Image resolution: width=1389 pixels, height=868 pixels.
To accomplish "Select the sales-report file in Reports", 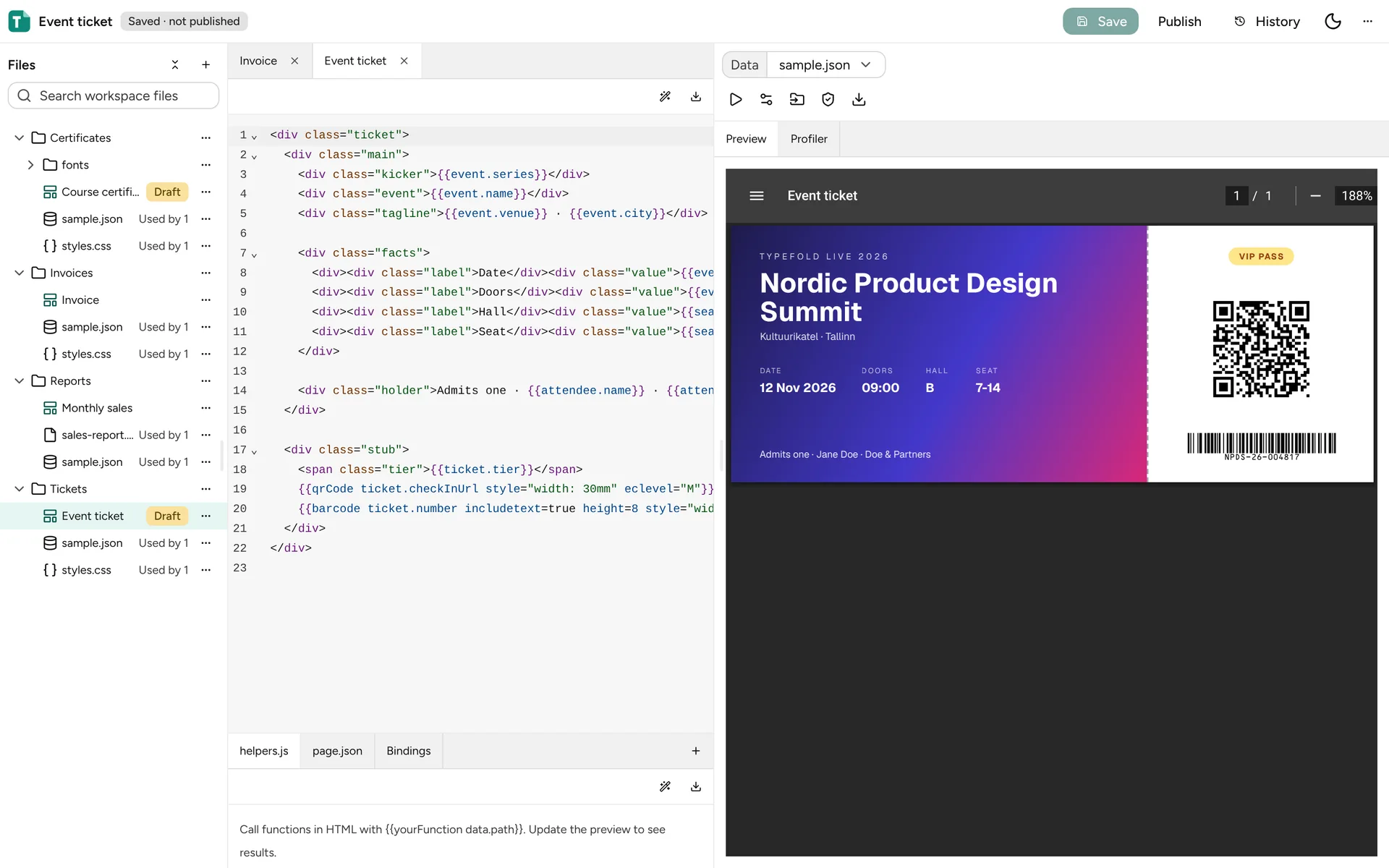I will pos(97,435).
